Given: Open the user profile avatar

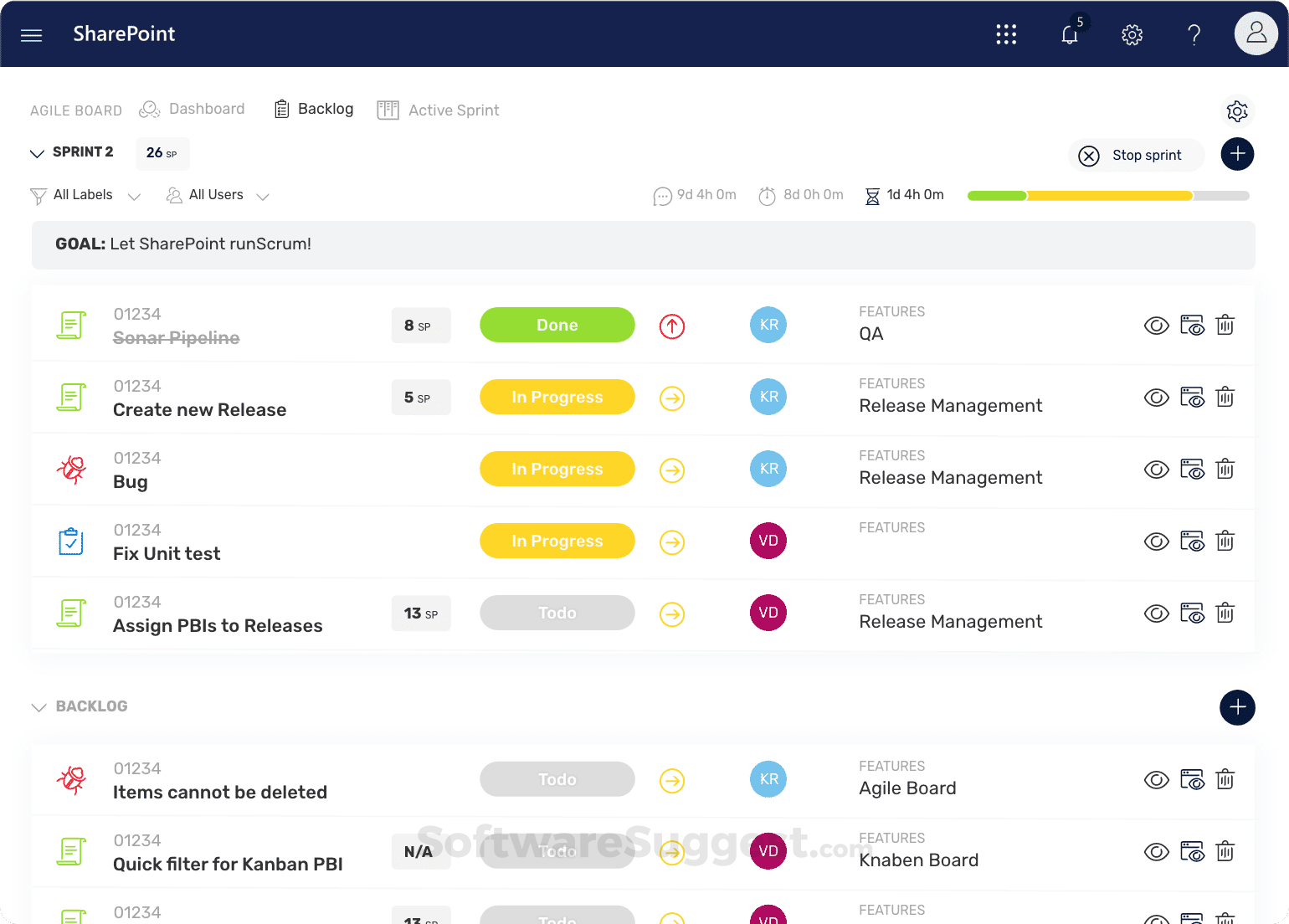Looking at the screenshot, I should tap(1256, 33).
